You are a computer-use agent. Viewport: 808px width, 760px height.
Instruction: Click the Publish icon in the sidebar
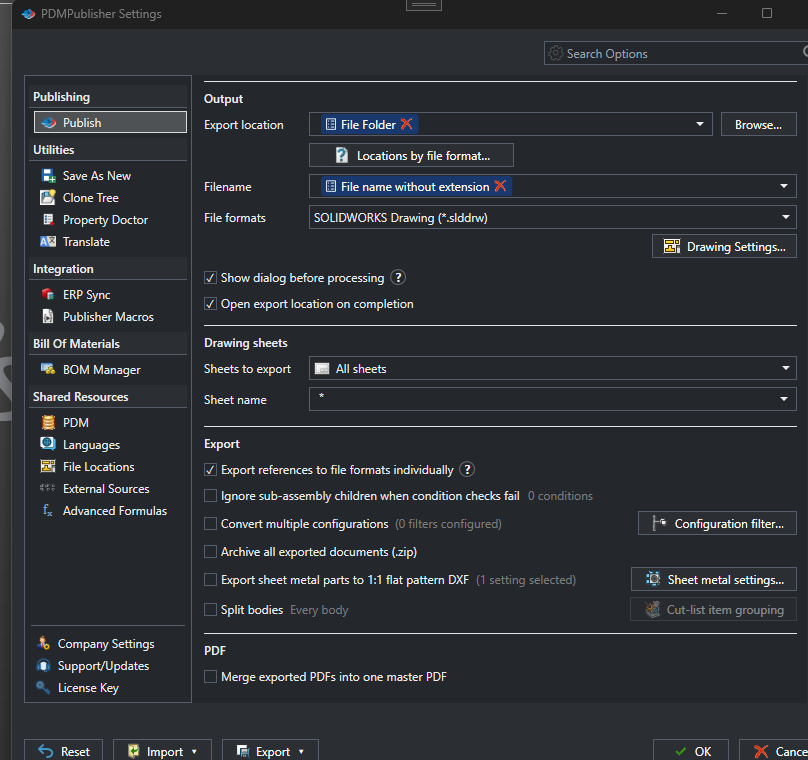[49, 123]
